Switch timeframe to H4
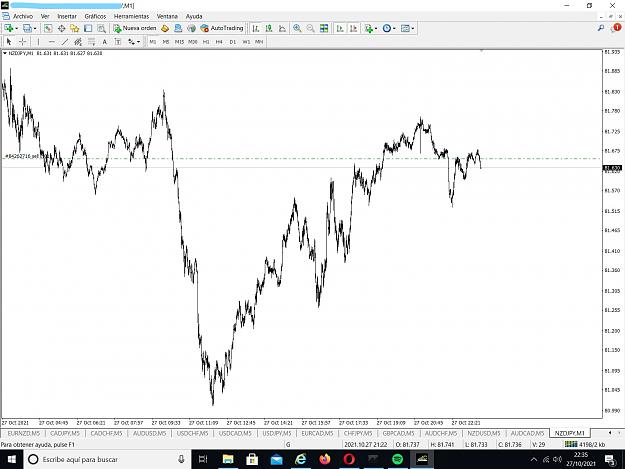The width and height of the screenshot is (625, 469). (x=219, y=42)
